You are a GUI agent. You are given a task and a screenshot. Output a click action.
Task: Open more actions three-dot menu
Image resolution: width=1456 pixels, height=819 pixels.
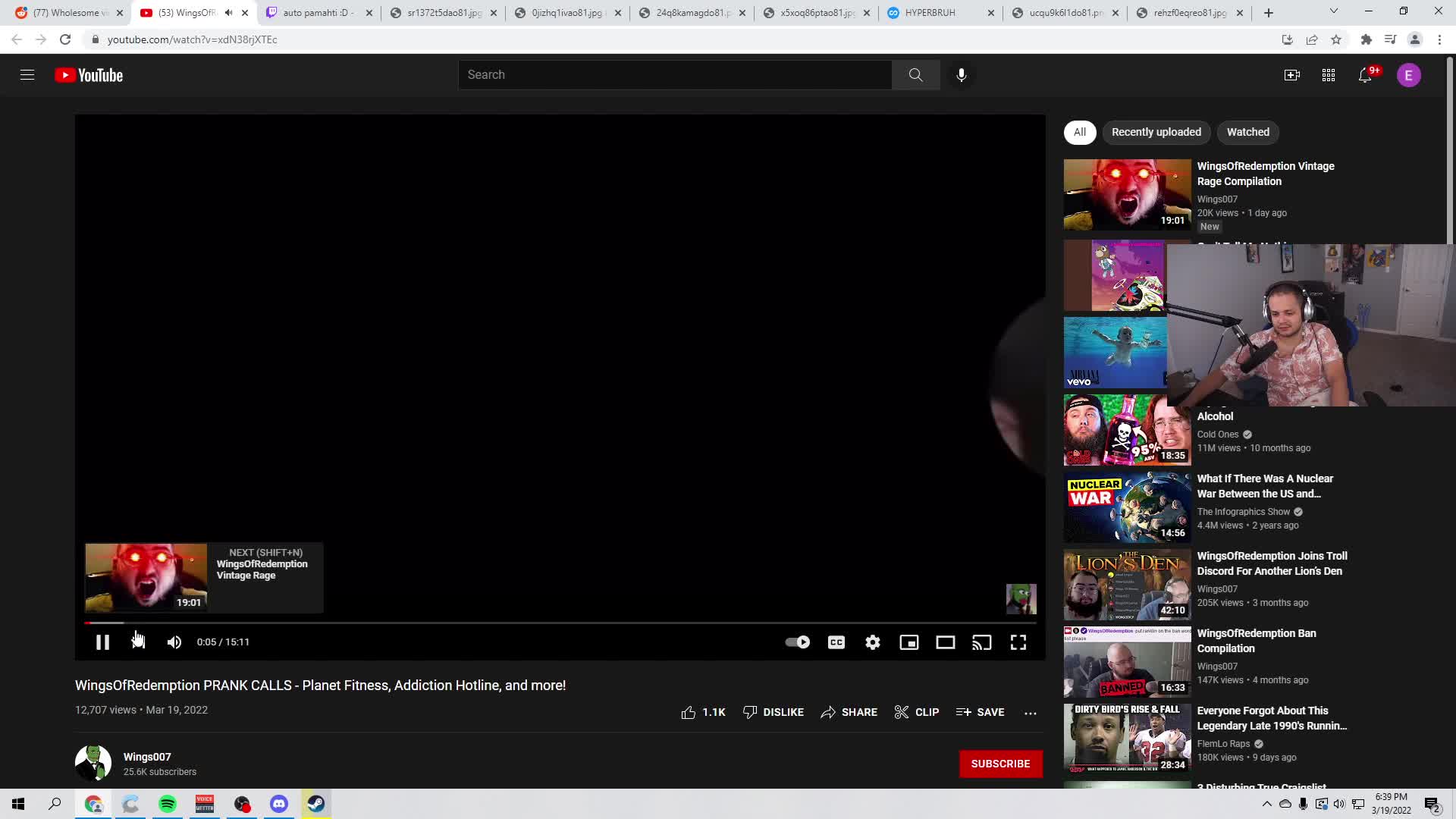point(1030,712)
